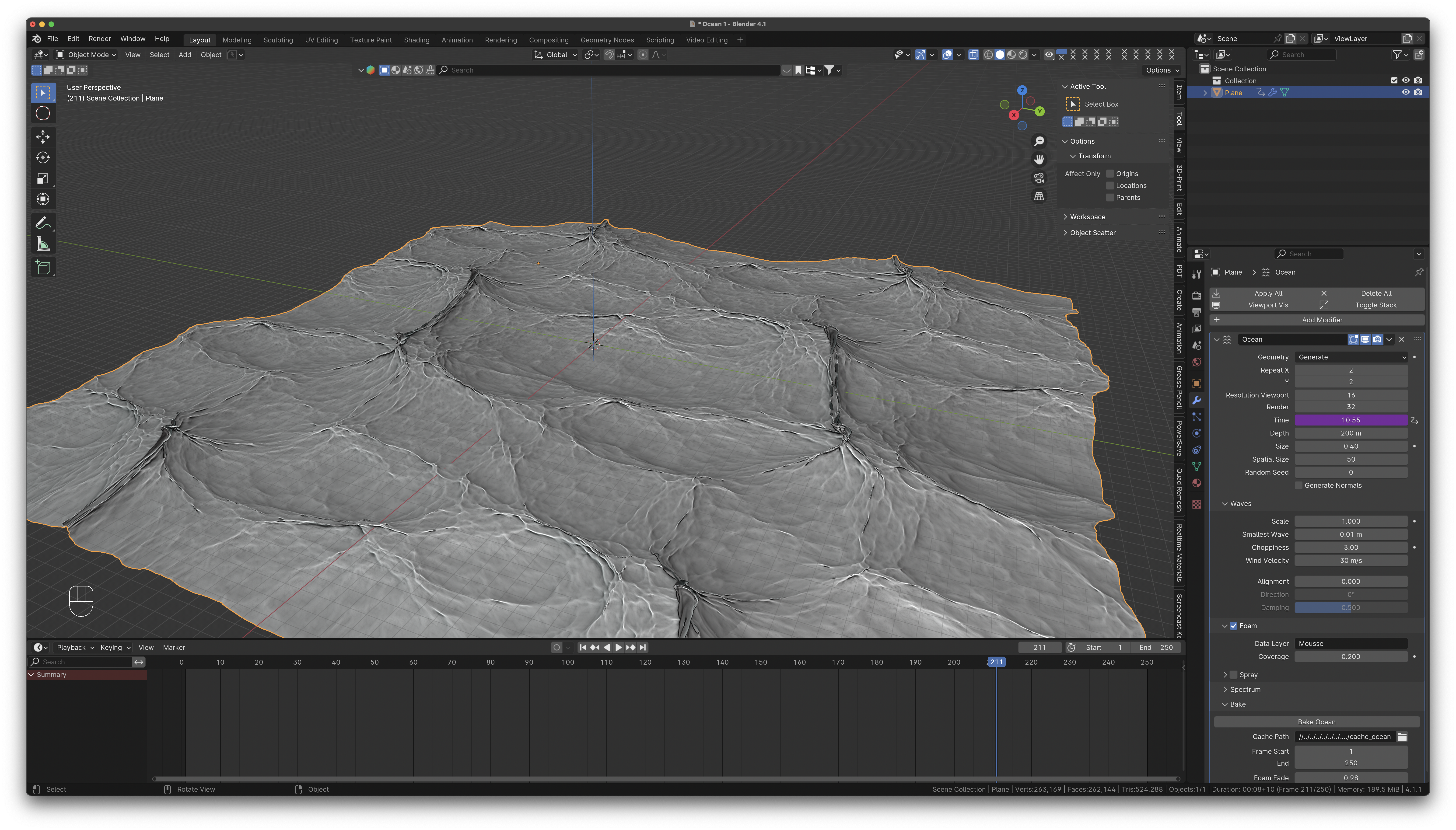Play the animation forward
The width and height of the screenshot is (1456, 830).
click(x=619, y=648)
